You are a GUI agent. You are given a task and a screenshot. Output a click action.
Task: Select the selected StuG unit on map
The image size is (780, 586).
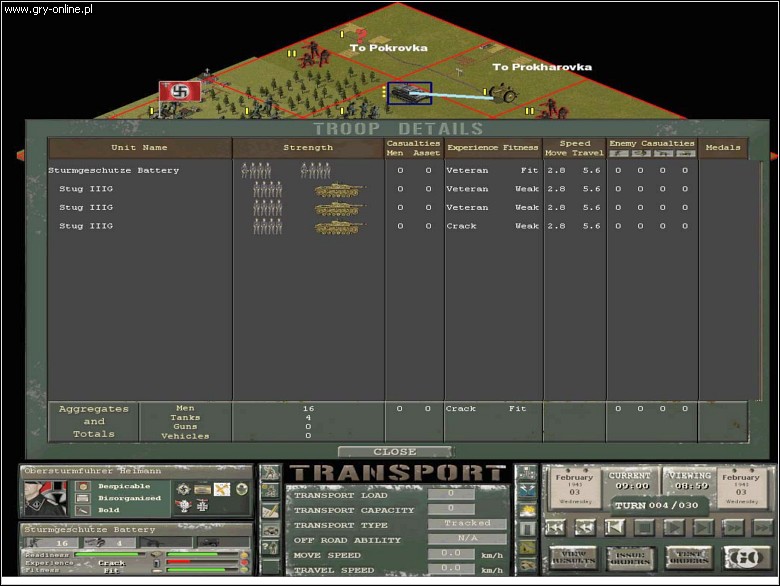pos(409,93)
